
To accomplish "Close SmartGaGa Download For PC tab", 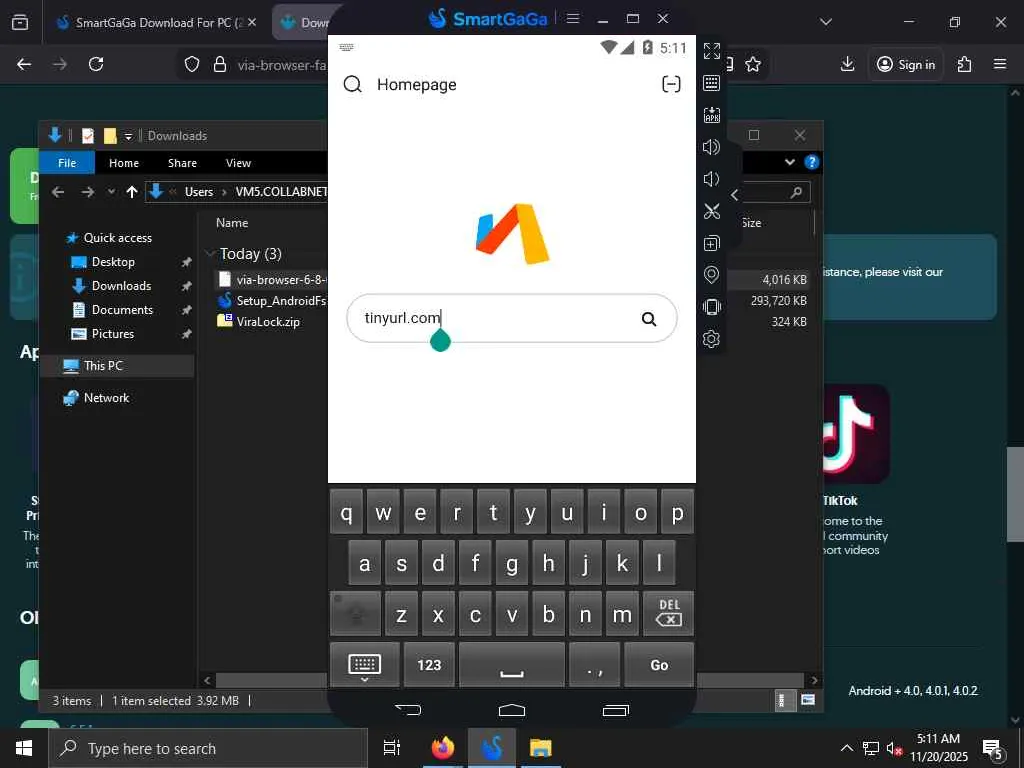I will pyautogui.click(x=252, y=22).
